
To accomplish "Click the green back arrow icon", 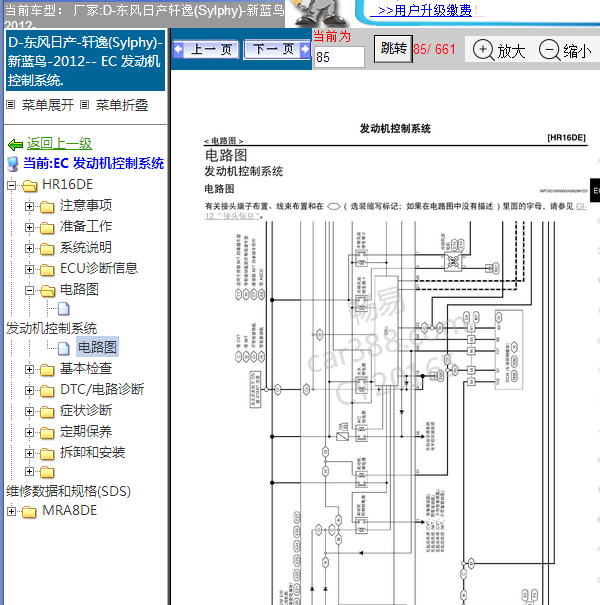I will click(x=15, y=145).
